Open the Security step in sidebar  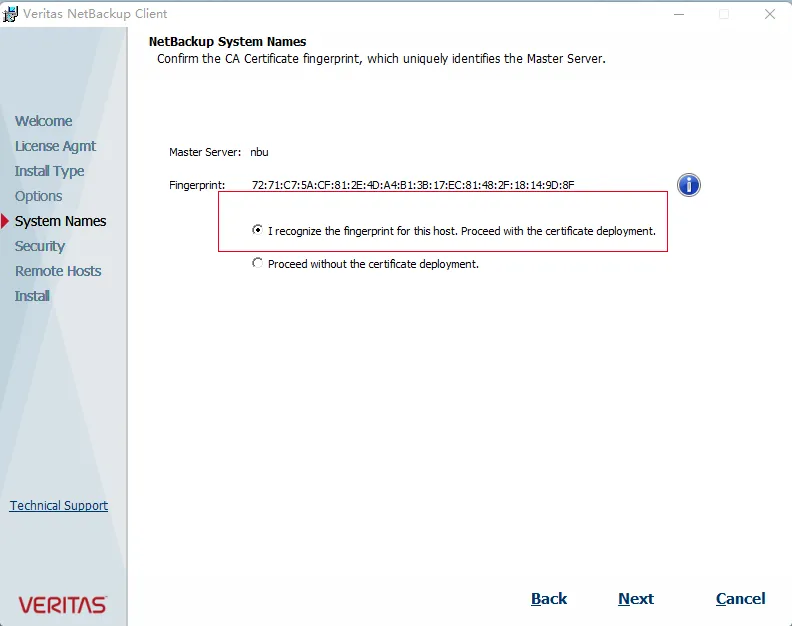click(x=40, y=246)
